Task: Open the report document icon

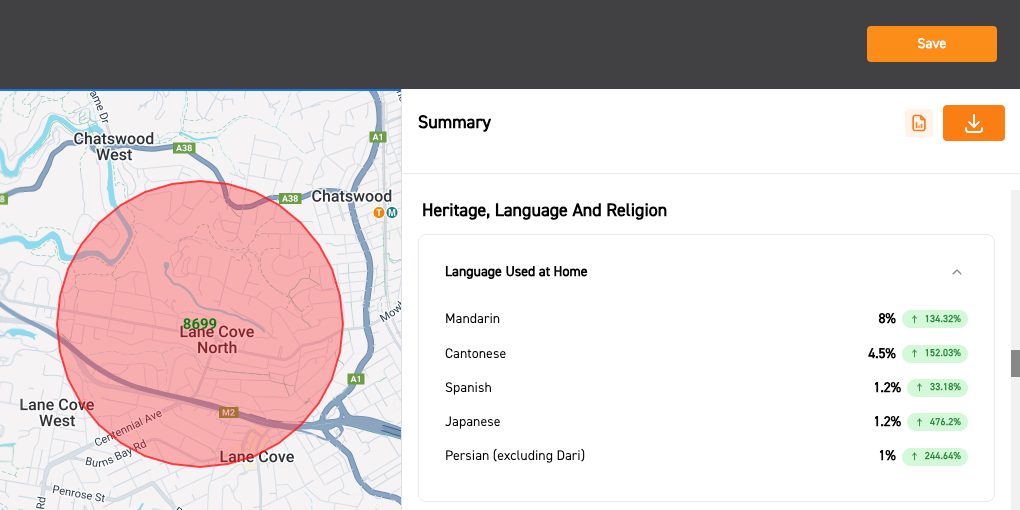Action: [x=919, y=123]
